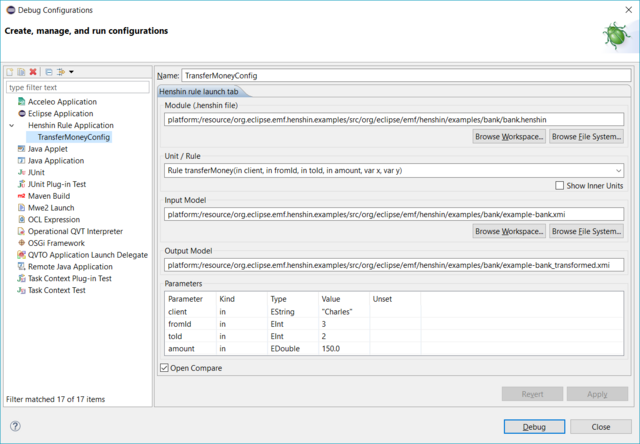Click Browse Workspace for the Module file
Screen dimensions: 640x444
pyautogui.click(x=509, y=136)
